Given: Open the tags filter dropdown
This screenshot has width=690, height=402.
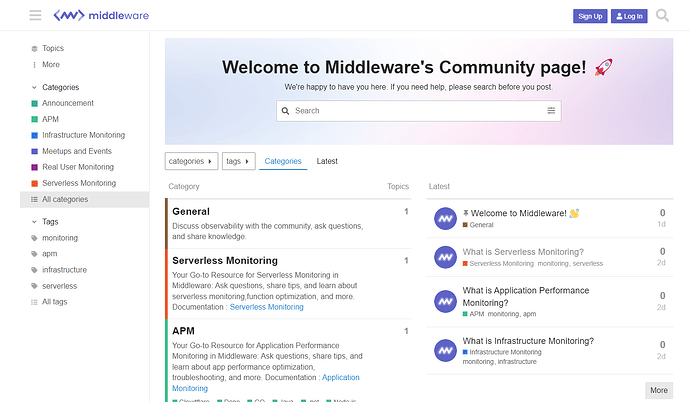Looking at the screenshot, I should (239, 161).
